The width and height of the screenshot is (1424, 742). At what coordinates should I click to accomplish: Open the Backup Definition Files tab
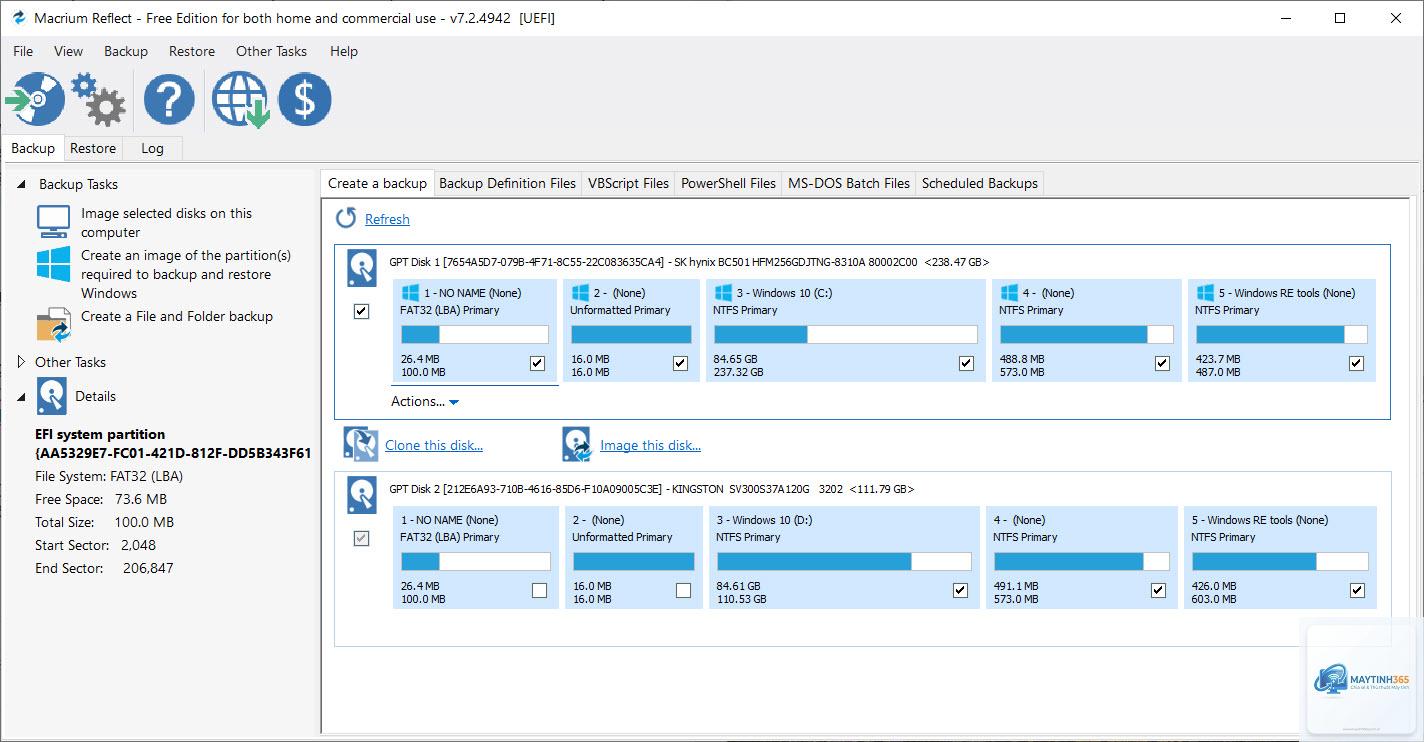pyautogui.click(x=508, y=183)
